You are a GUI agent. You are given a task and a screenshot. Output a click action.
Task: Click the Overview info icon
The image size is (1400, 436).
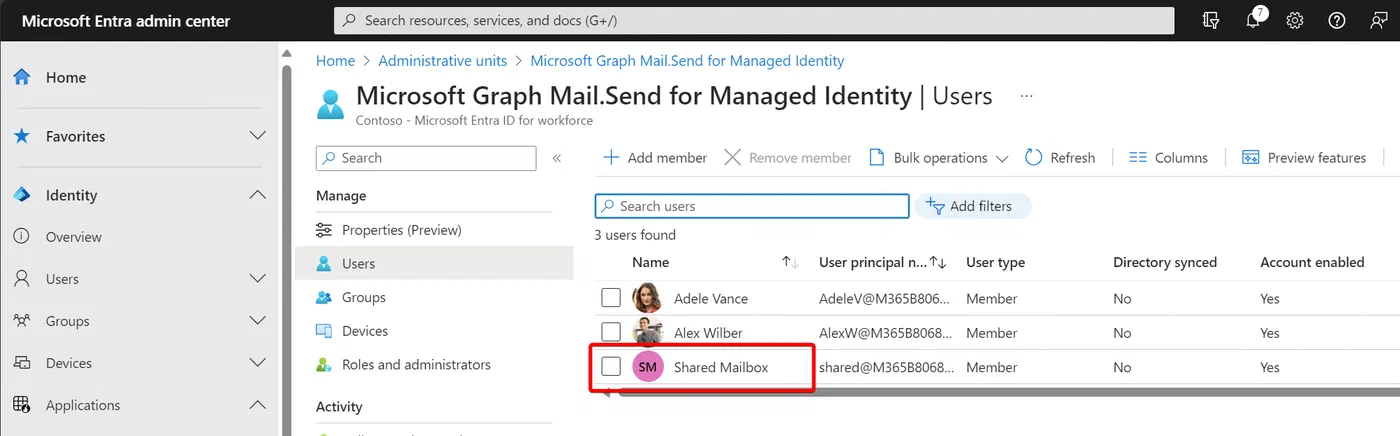pos(21,237)
